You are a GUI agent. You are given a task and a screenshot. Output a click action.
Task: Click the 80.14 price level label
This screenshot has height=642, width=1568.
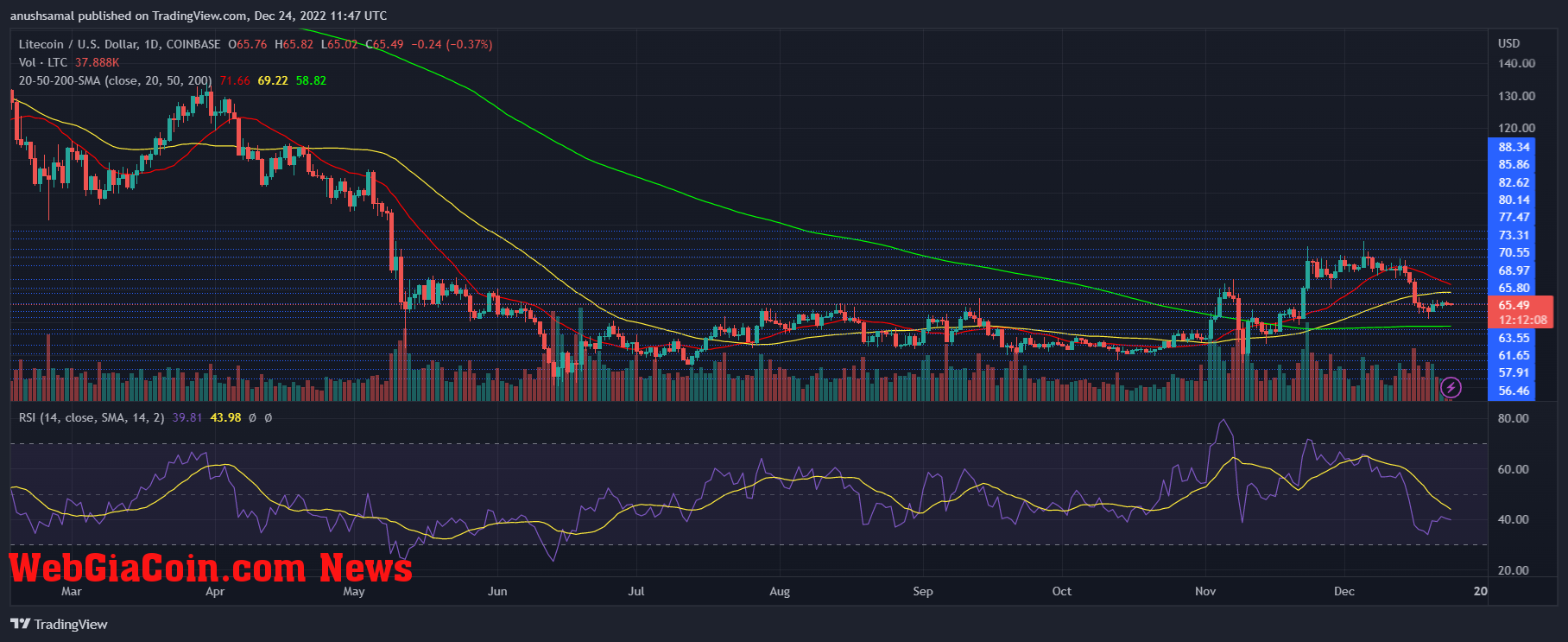(x=1514, y=200)
